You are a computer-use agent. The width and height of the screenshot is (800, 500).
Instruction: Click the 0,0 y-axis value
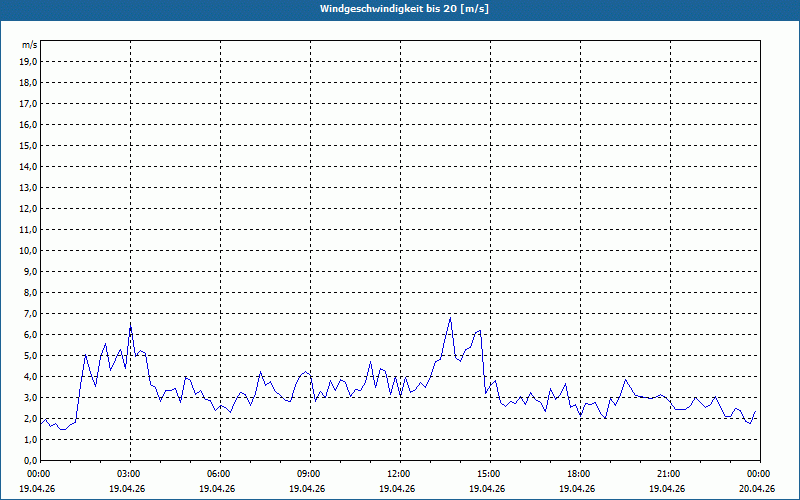[30, 460]
